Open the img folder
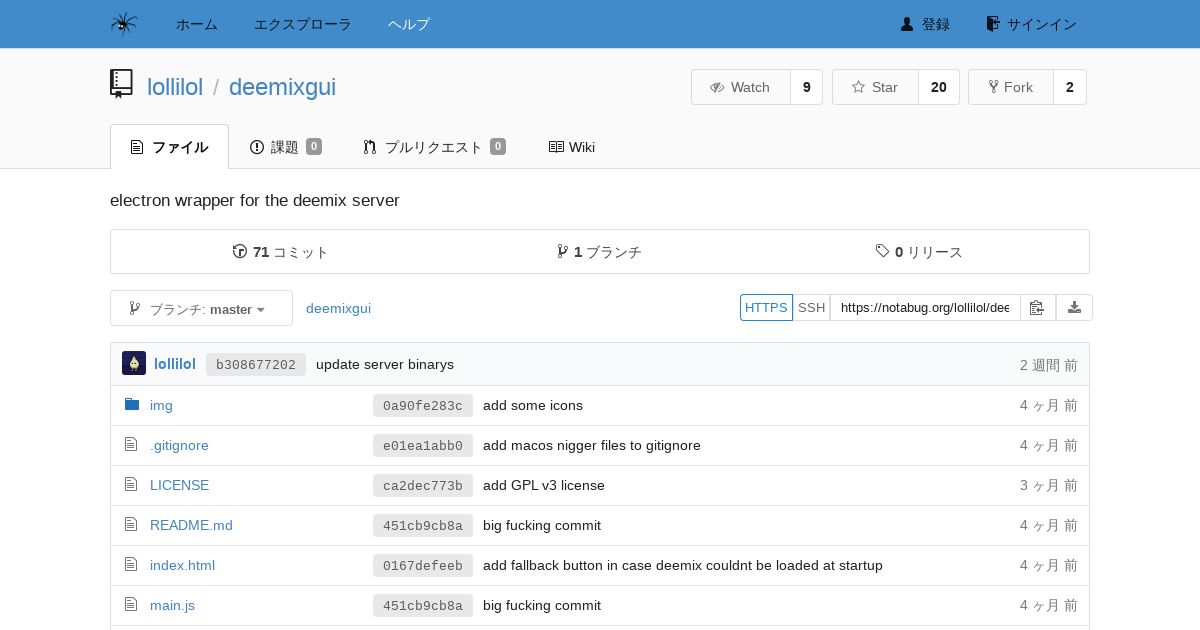Image resolution: width=1200 pixels, height=630 pixels. pos(161,405)
